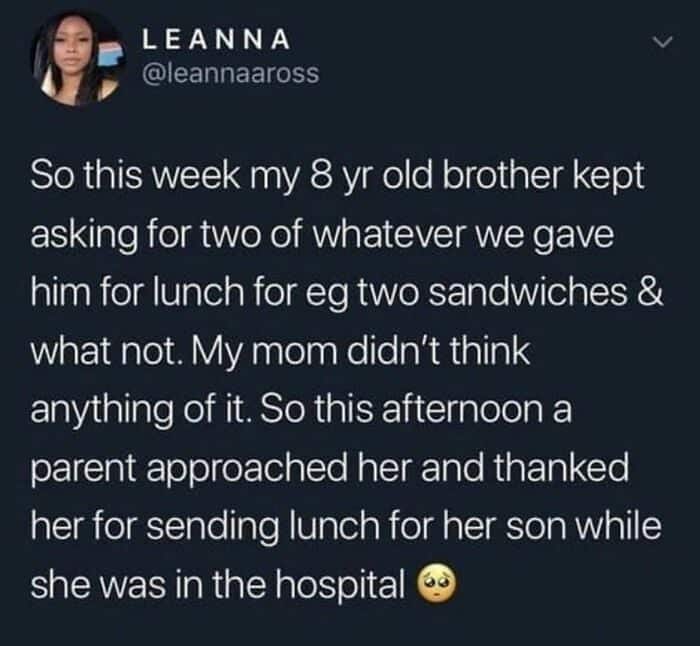
Task: Expand the tweet options chevron
Action: coord(662,42)
